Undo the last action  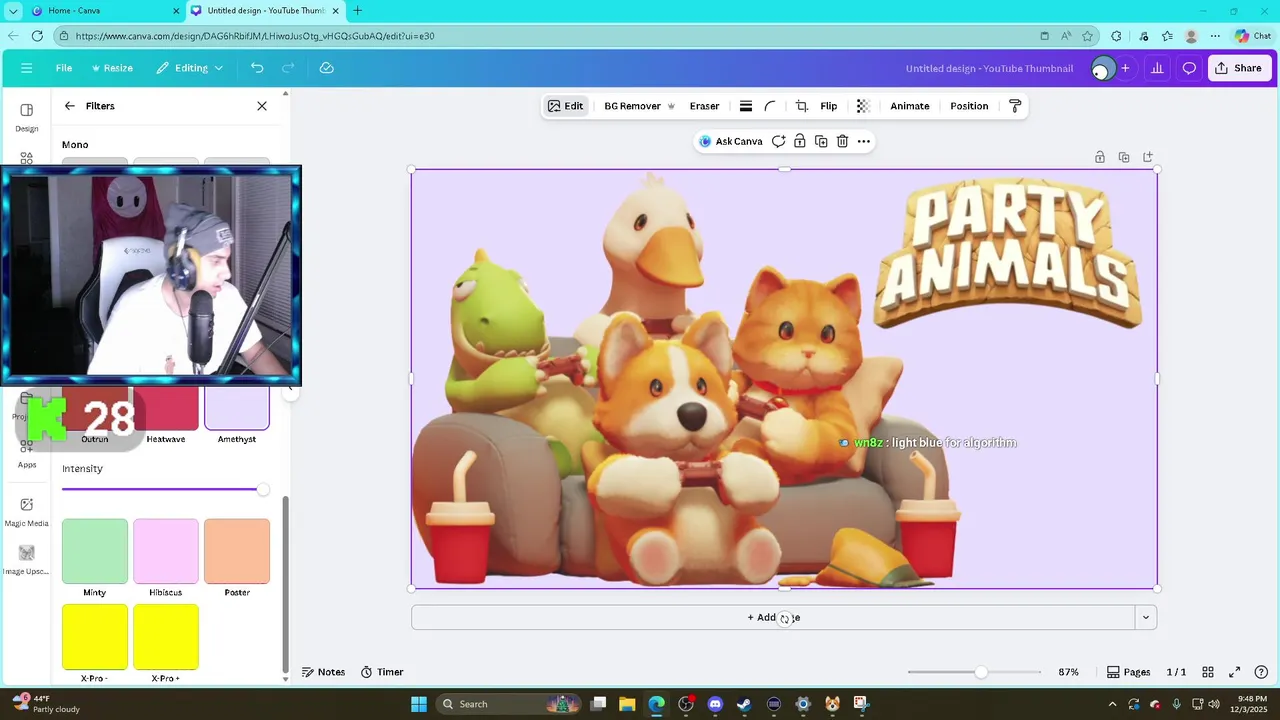click(x=257, y=68)
